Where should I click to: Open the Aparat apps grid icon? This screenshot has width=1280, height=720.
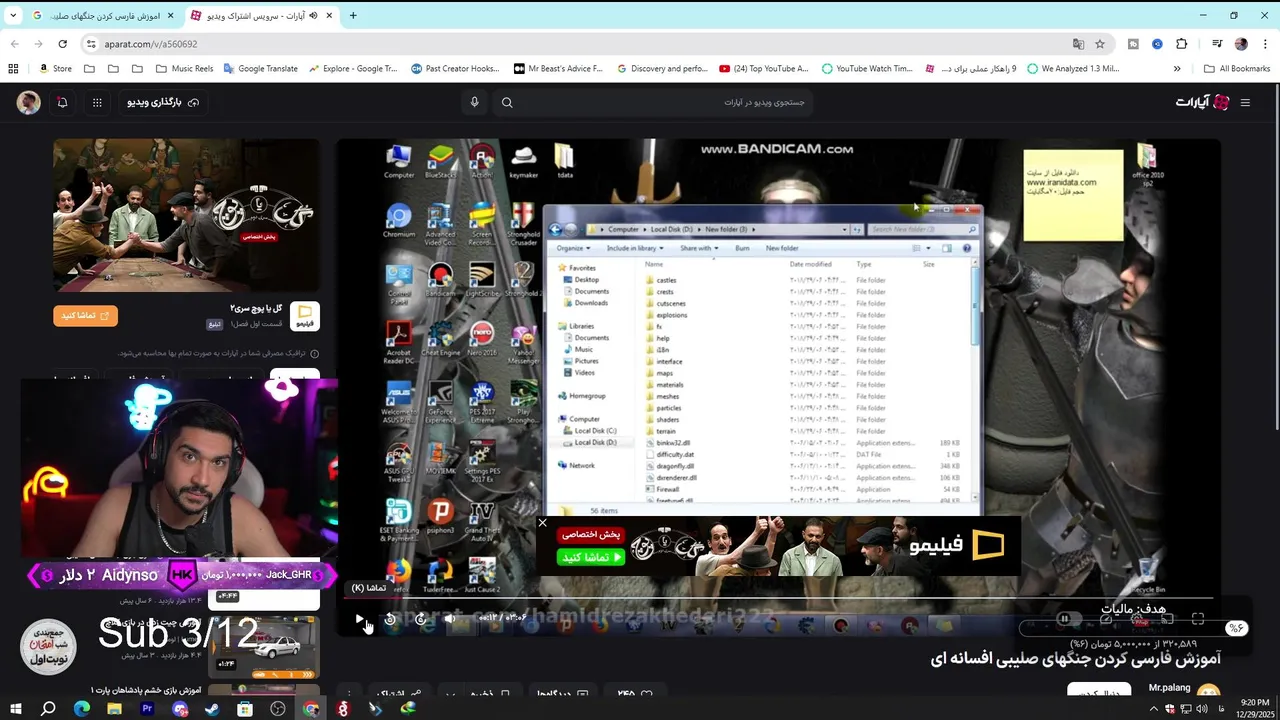point(97,102)
